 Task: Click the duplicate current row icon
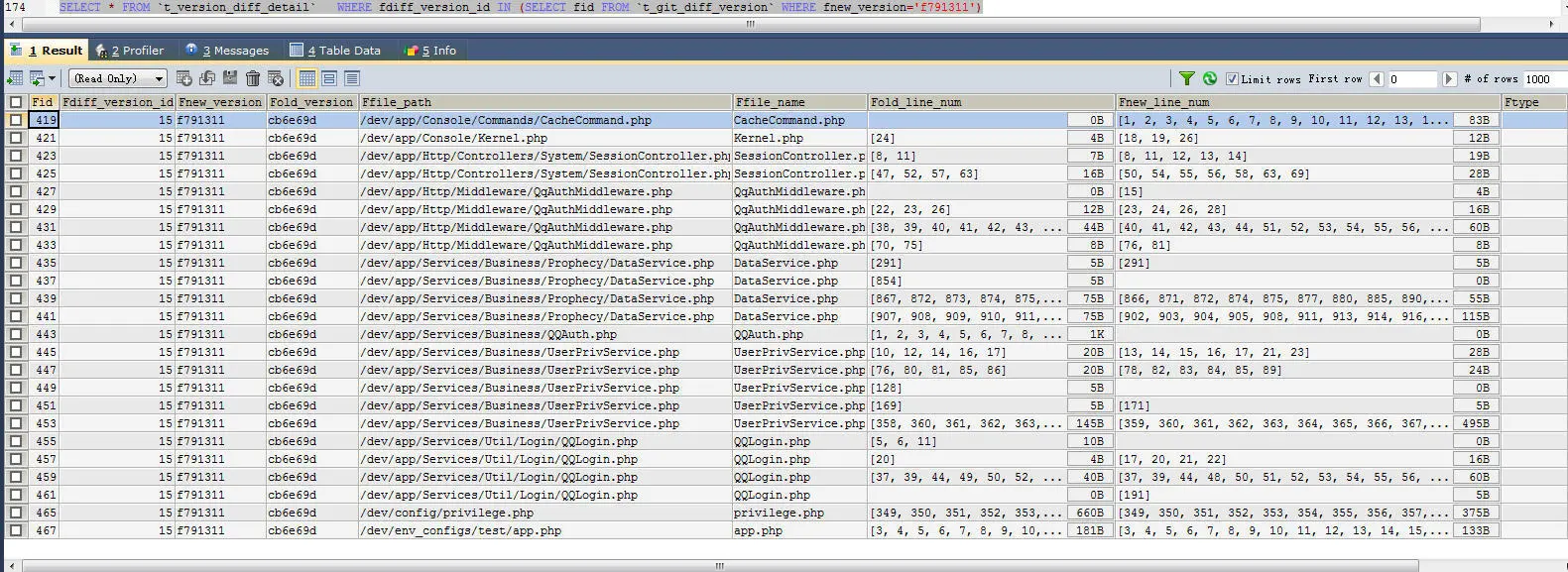point(207,78)
